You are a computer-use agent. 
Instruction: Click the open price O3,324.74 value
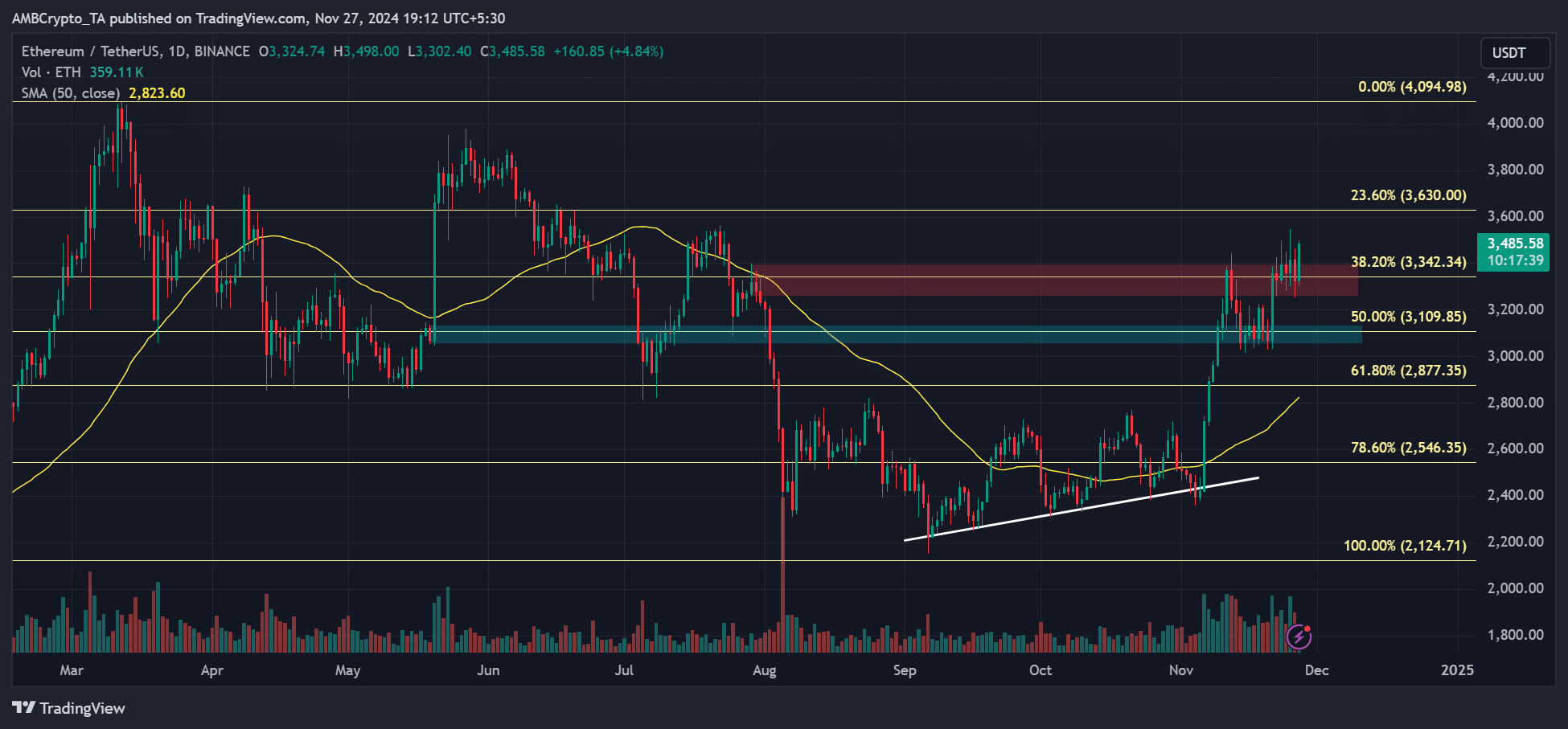coord(292,51)
